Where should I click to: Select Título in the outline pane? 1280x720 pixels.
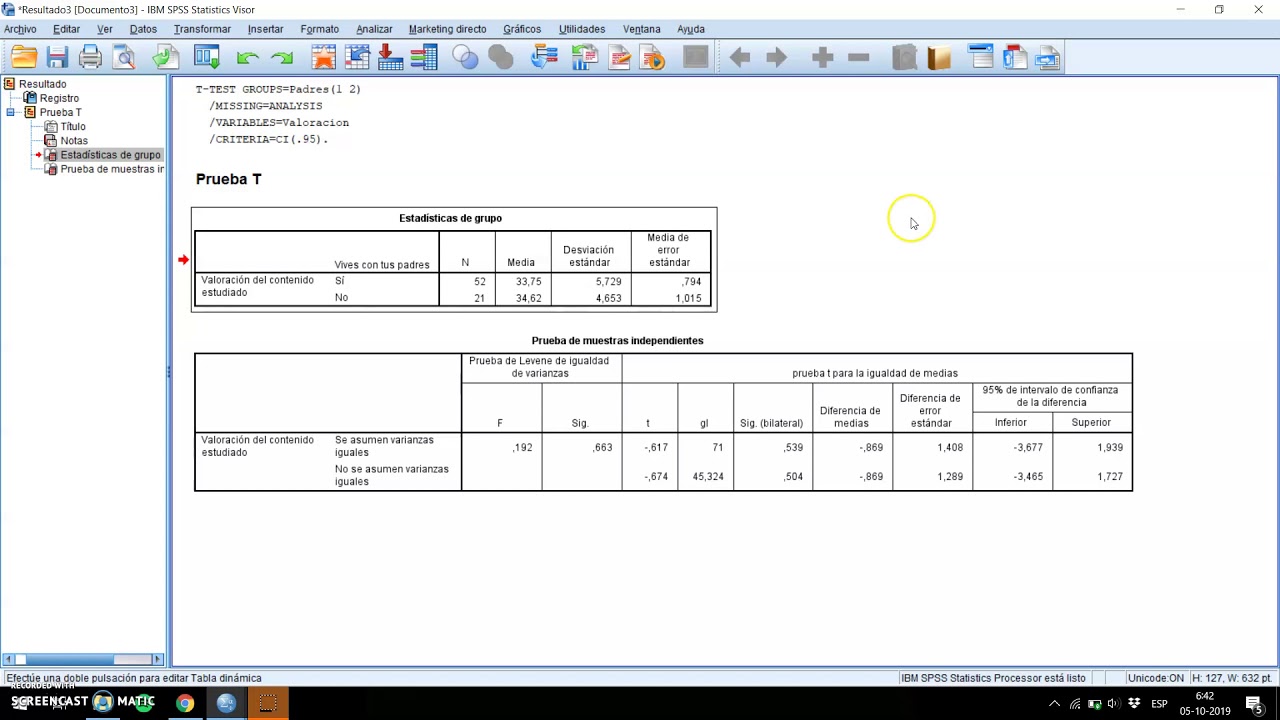coord(73,126)
